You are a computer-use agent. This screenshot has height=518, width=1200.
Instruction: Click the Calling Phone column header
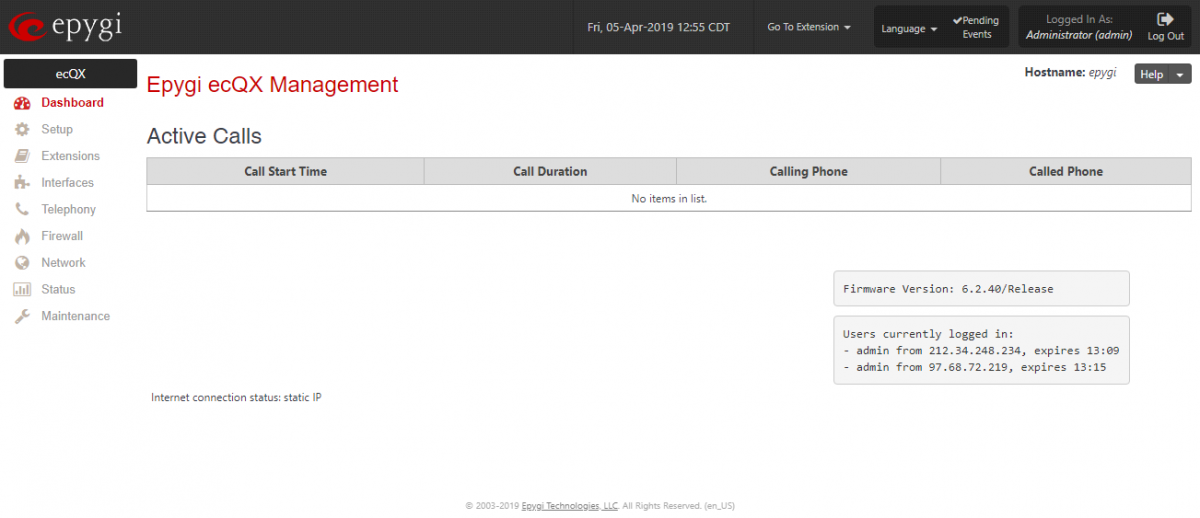coord(808,171)
